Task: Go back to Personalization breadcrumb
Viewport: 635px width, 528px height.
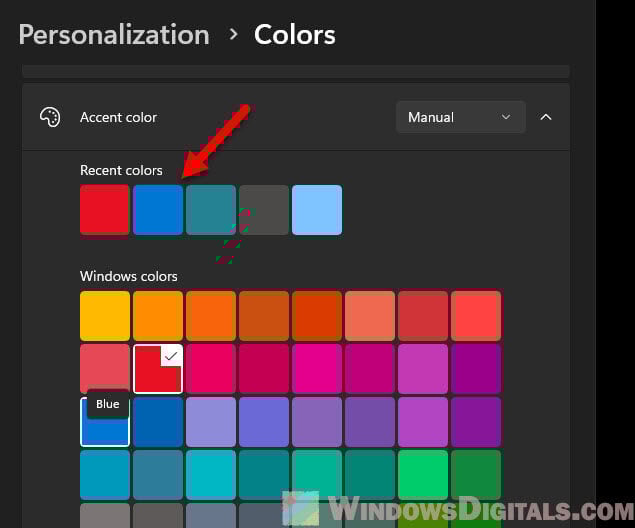Action: click(114, 34)
